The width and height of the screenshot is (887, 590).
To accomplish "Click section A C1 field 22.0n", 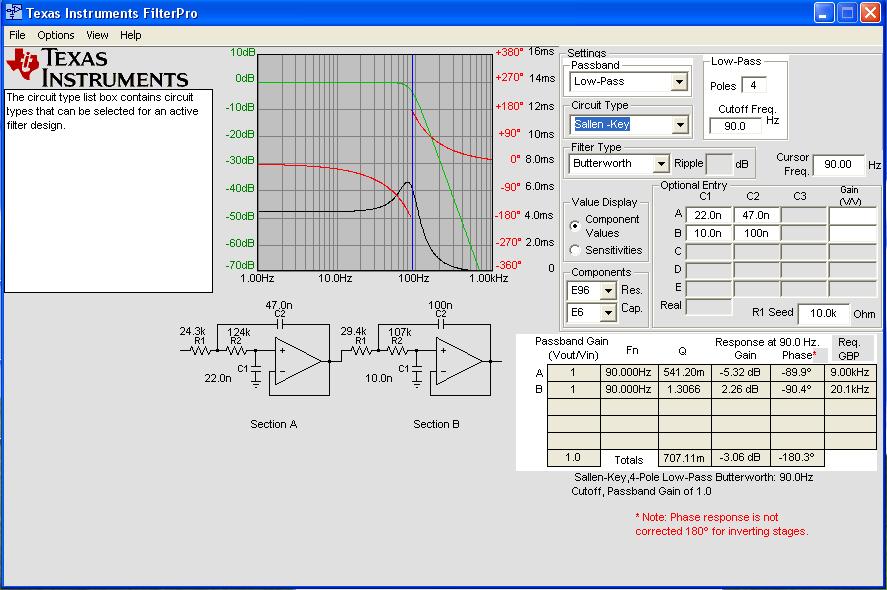I will click(709, 215).
